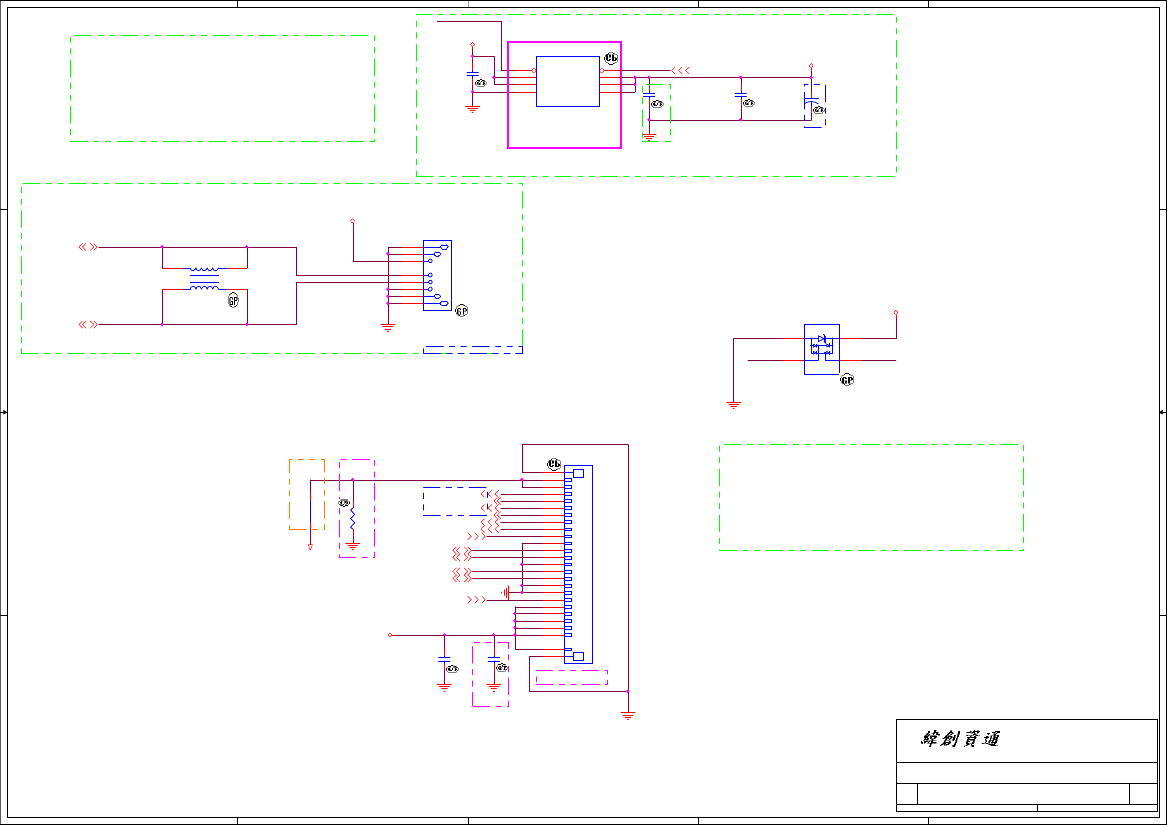Viewport: 1167px width, 825px height.
Task: Select the blue dashed box beside the tall connector
Action: [x=455, y=502]
